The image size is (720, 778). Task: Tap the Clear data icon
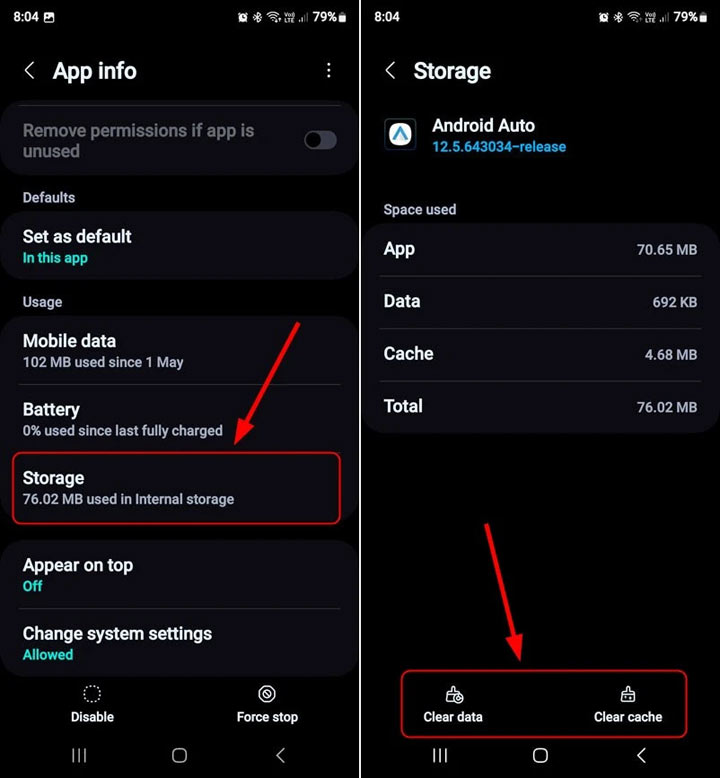coord(453,695)
